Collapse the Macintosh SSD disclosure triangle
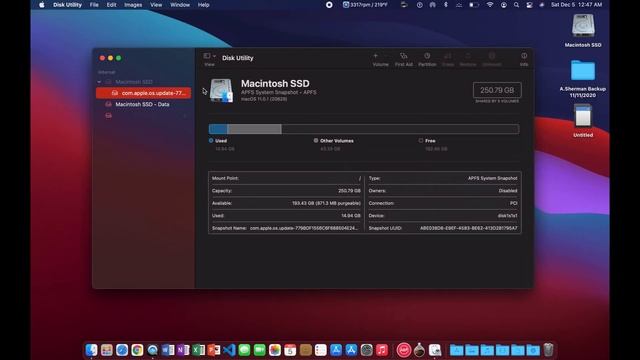640x360 pixels. pos(99,82)
